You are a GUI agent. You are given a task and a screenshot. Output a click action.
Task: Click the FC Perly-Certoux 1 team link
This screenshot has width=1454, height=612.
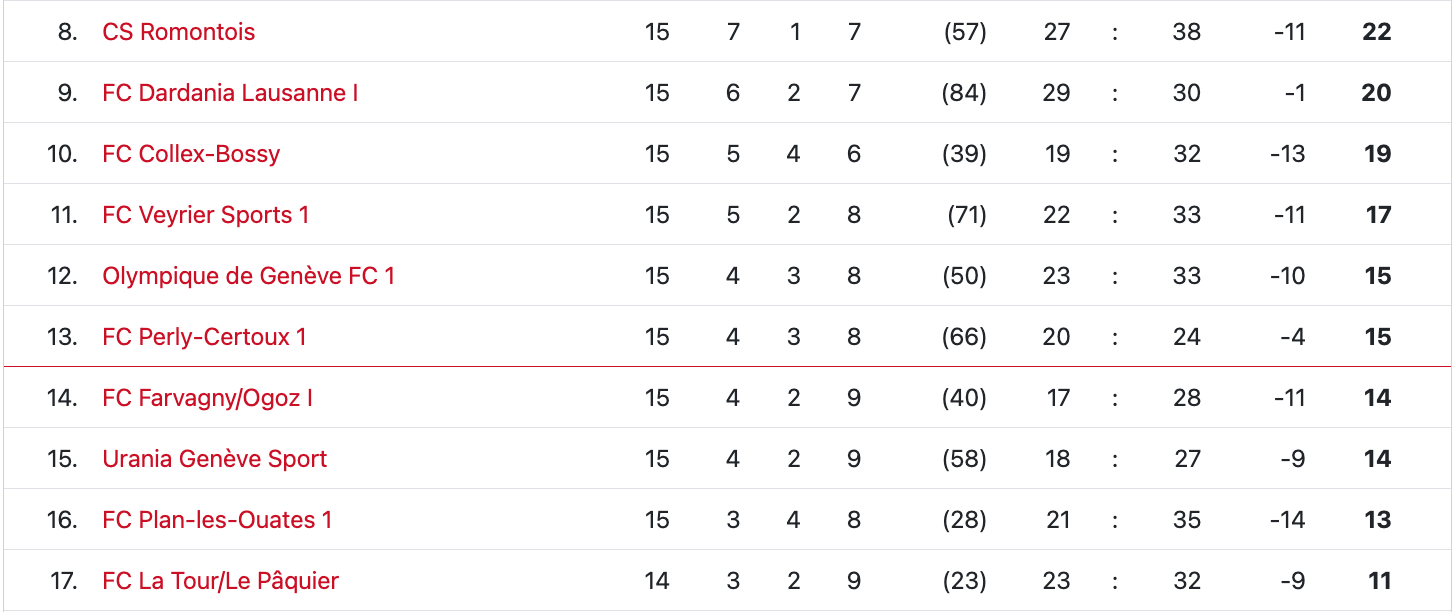coord(204,337)
